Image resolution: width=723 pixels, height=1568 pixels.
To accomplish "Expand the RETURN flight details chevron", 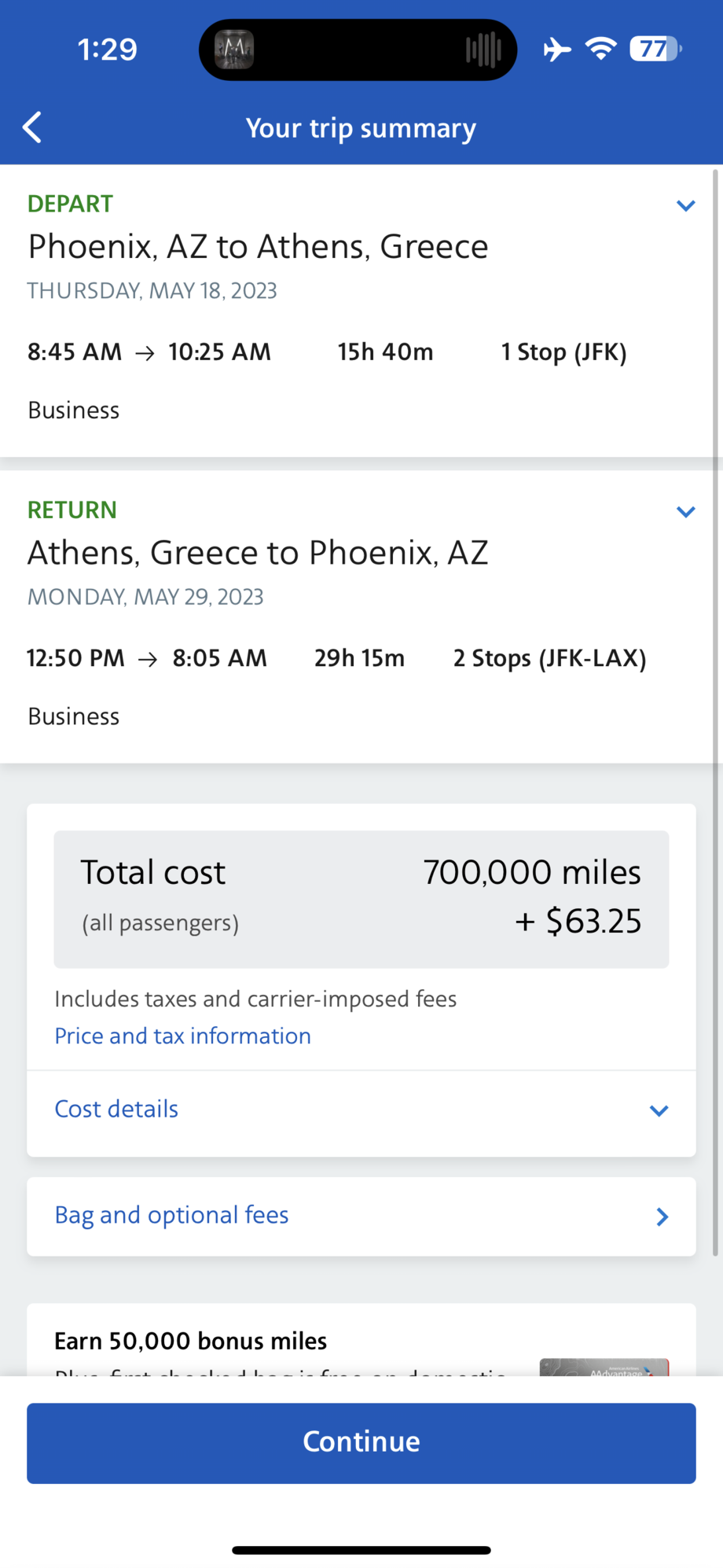I will pos(685,512).
